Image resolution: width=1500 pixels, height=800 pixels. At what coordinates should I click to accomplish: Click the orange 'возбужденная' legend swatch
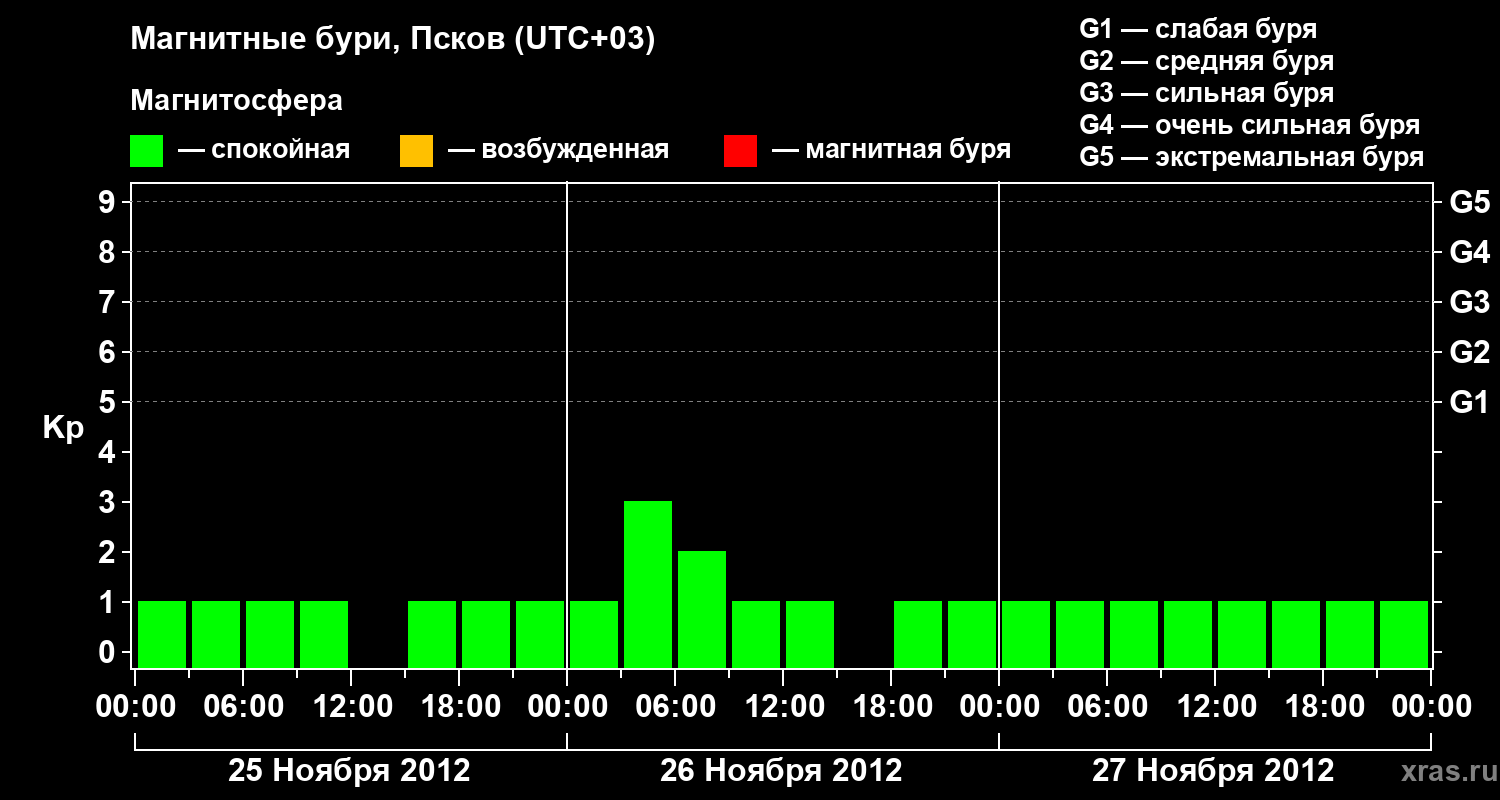point(416,151)
